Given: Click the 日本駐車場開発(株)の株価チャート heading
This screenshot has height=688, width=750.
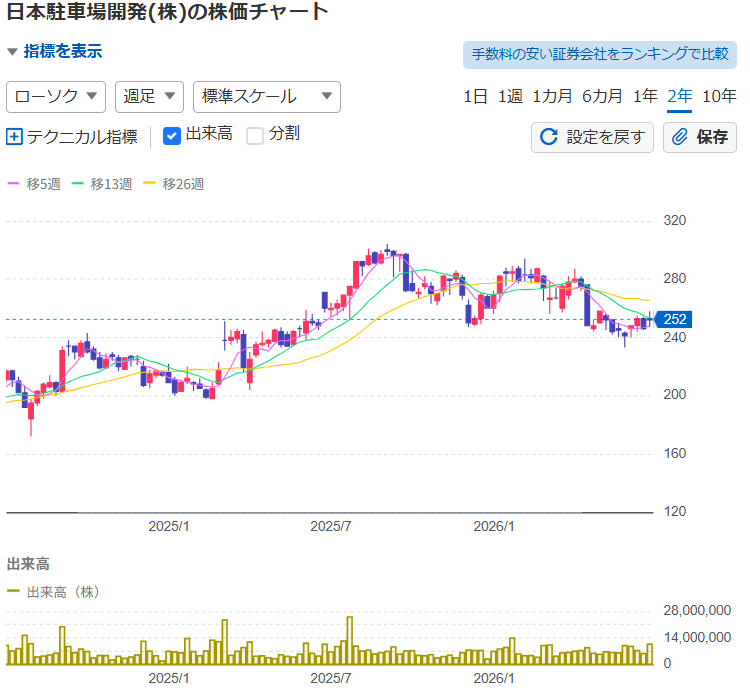Looking at the screenshot, I should click(x=167, y=11).
